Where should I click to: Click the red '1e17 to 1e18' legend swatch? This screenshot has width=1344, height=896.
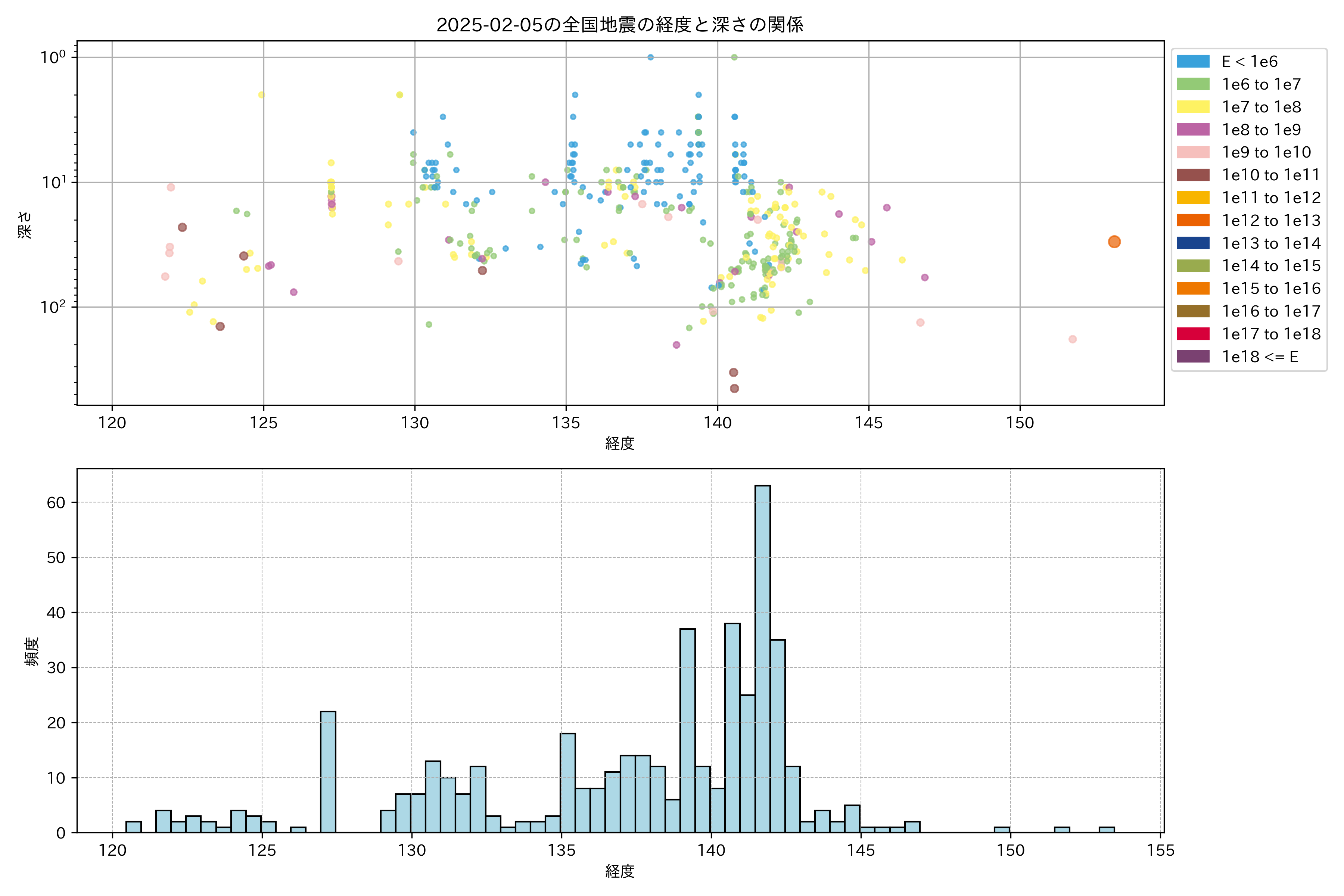tap(1192, 334)
